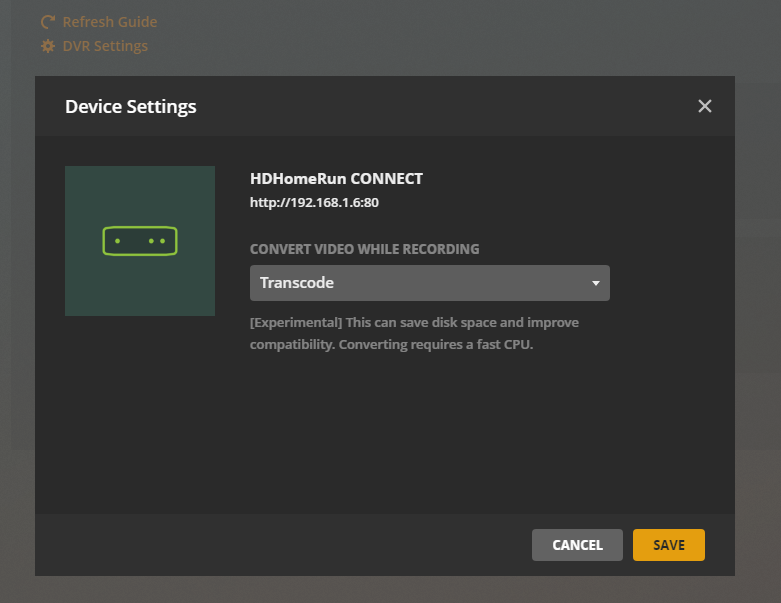Click the DVR Settings gear icon
This screenshot has height=603, width=781.
[48, 46]
